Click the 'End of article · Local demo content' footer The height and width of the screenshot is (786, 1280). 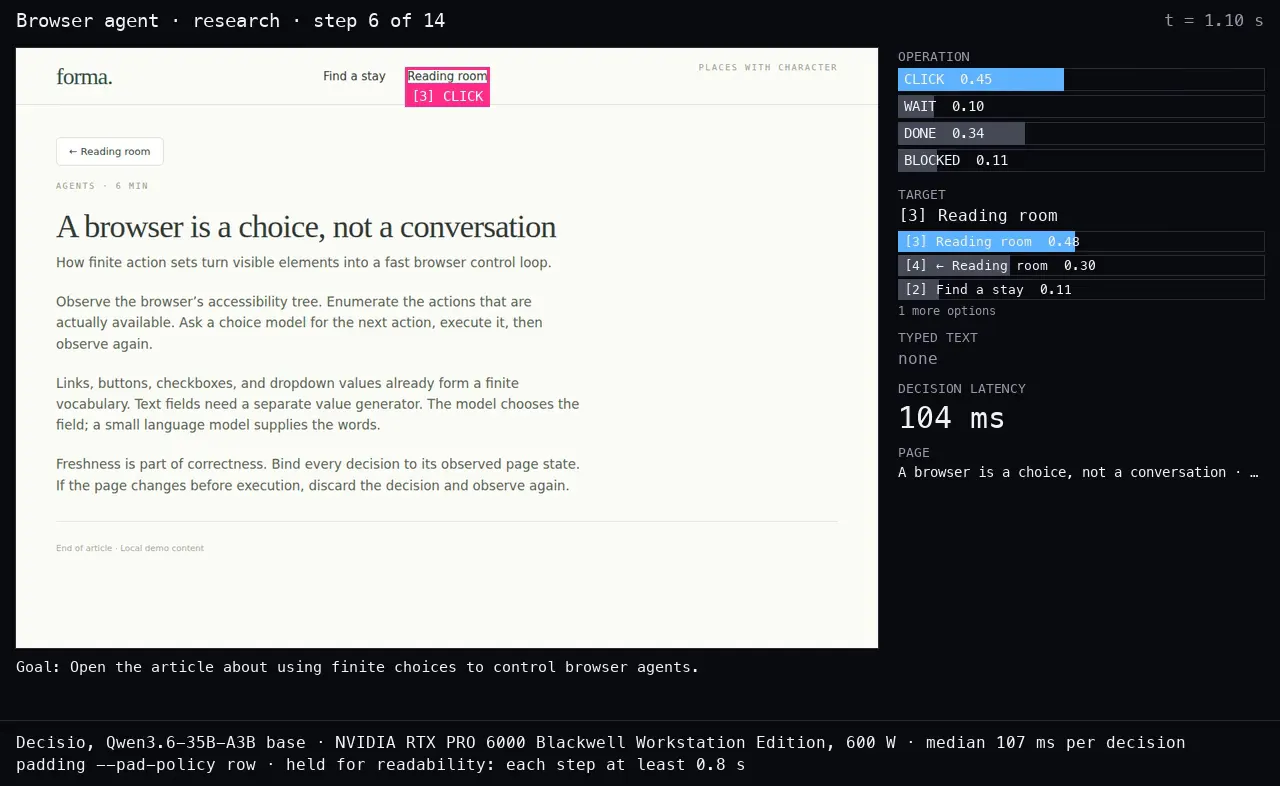(x=130, y=548)
